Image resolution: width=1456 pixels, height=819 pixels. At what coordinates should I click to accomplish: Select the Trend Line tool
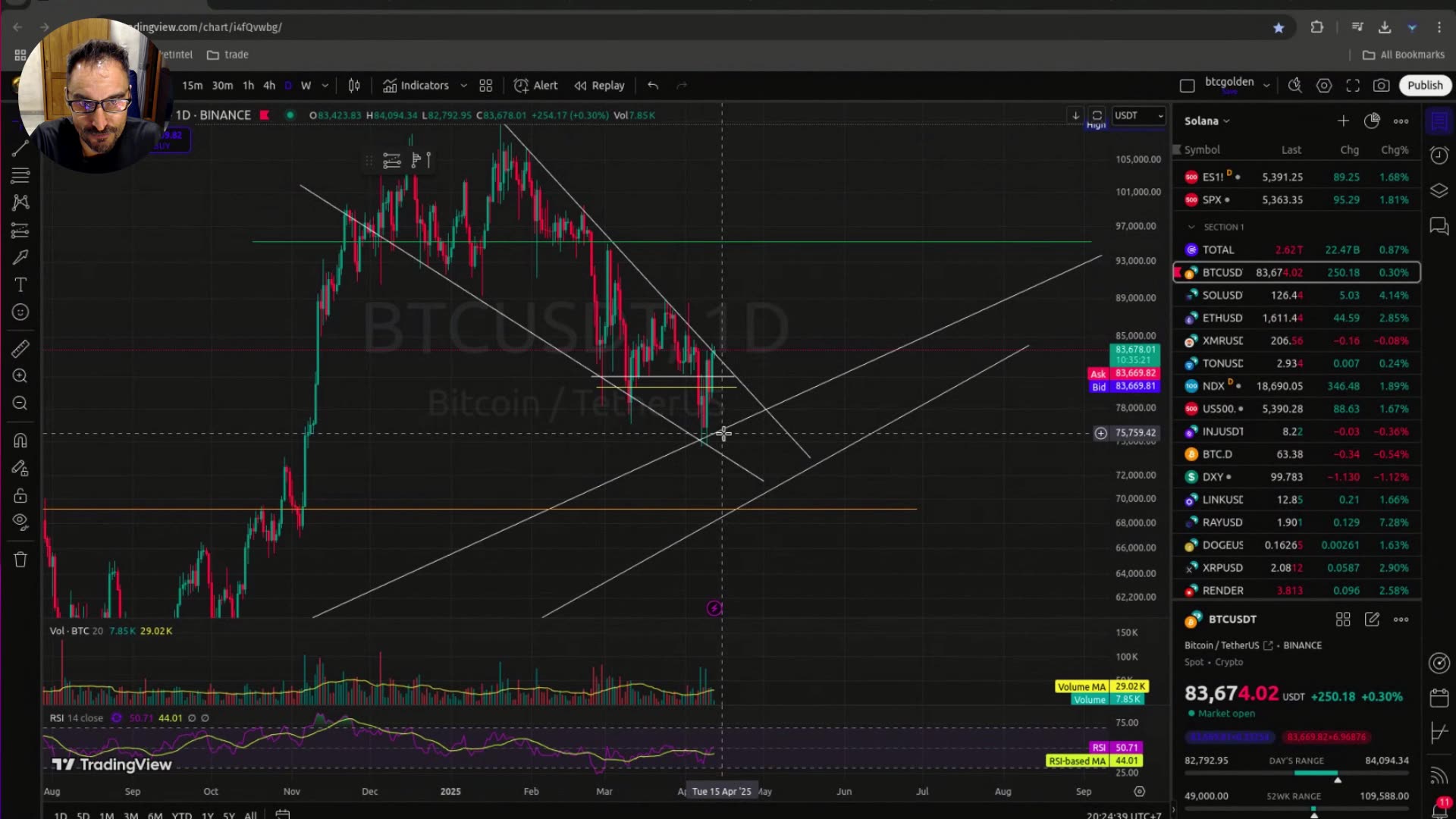20,149
